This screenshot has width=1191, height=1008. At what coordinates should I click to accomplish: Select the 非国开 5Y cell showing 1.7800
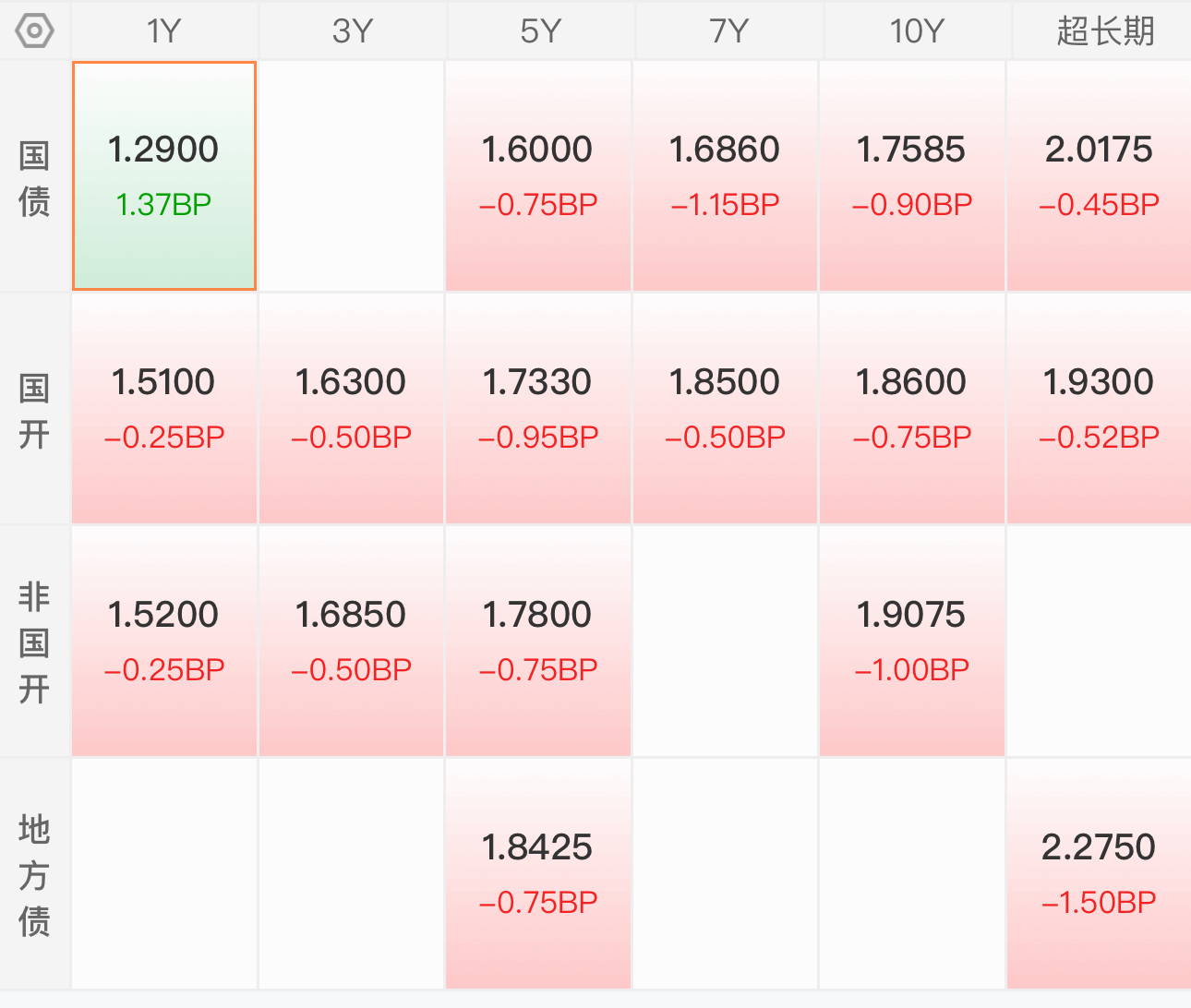pos(538,642)
